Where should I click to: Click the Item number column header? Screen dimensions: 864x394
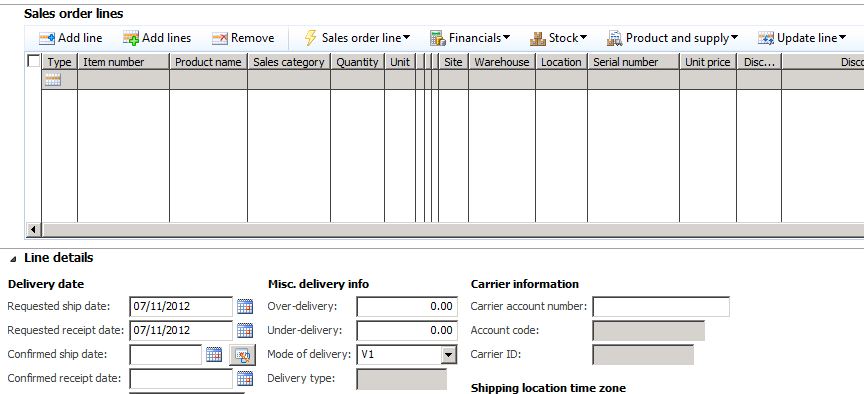[123, 62]
